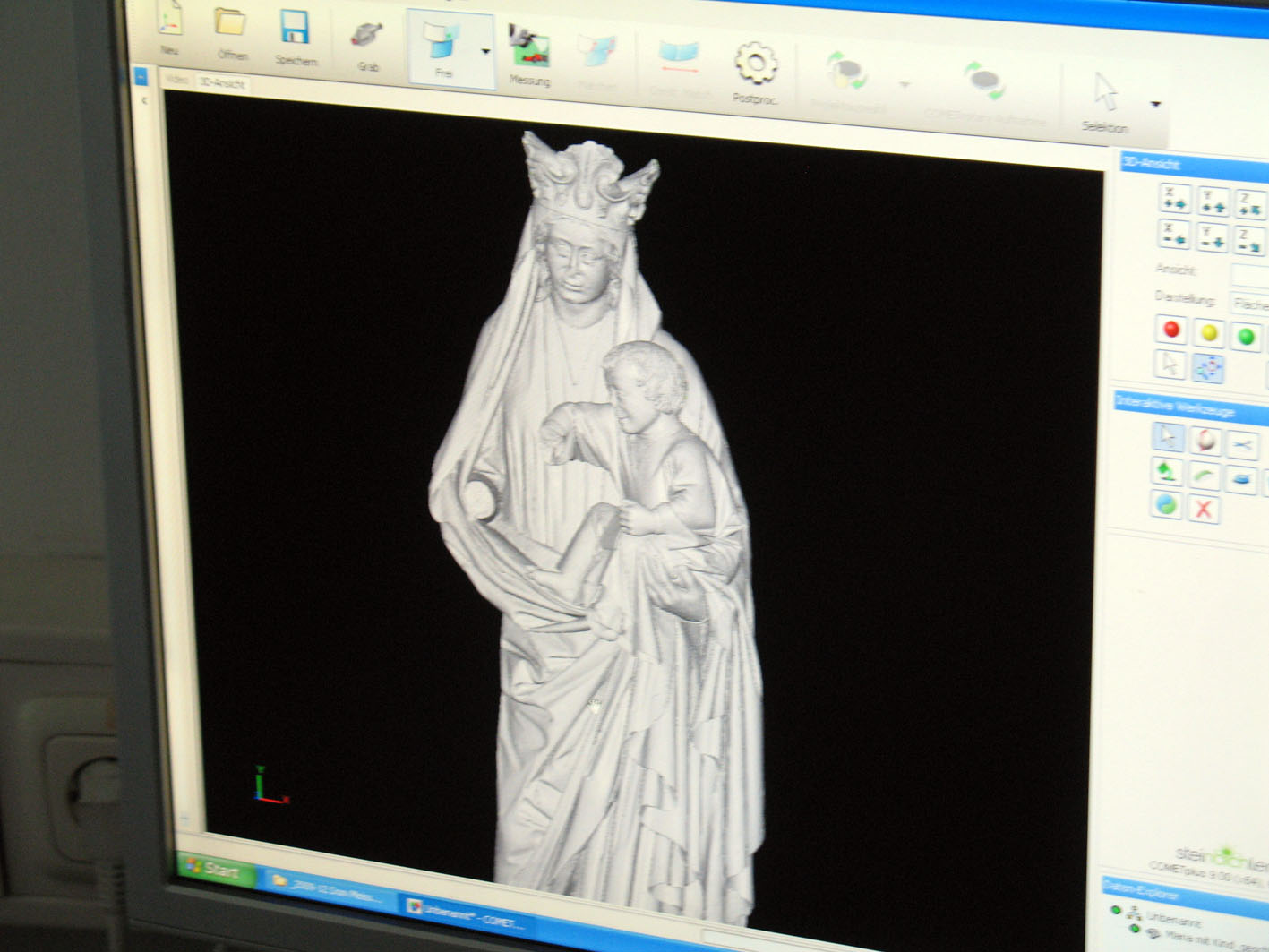
Task: Expand the dropdown arrow beside Frei
Action: point(485,52)
